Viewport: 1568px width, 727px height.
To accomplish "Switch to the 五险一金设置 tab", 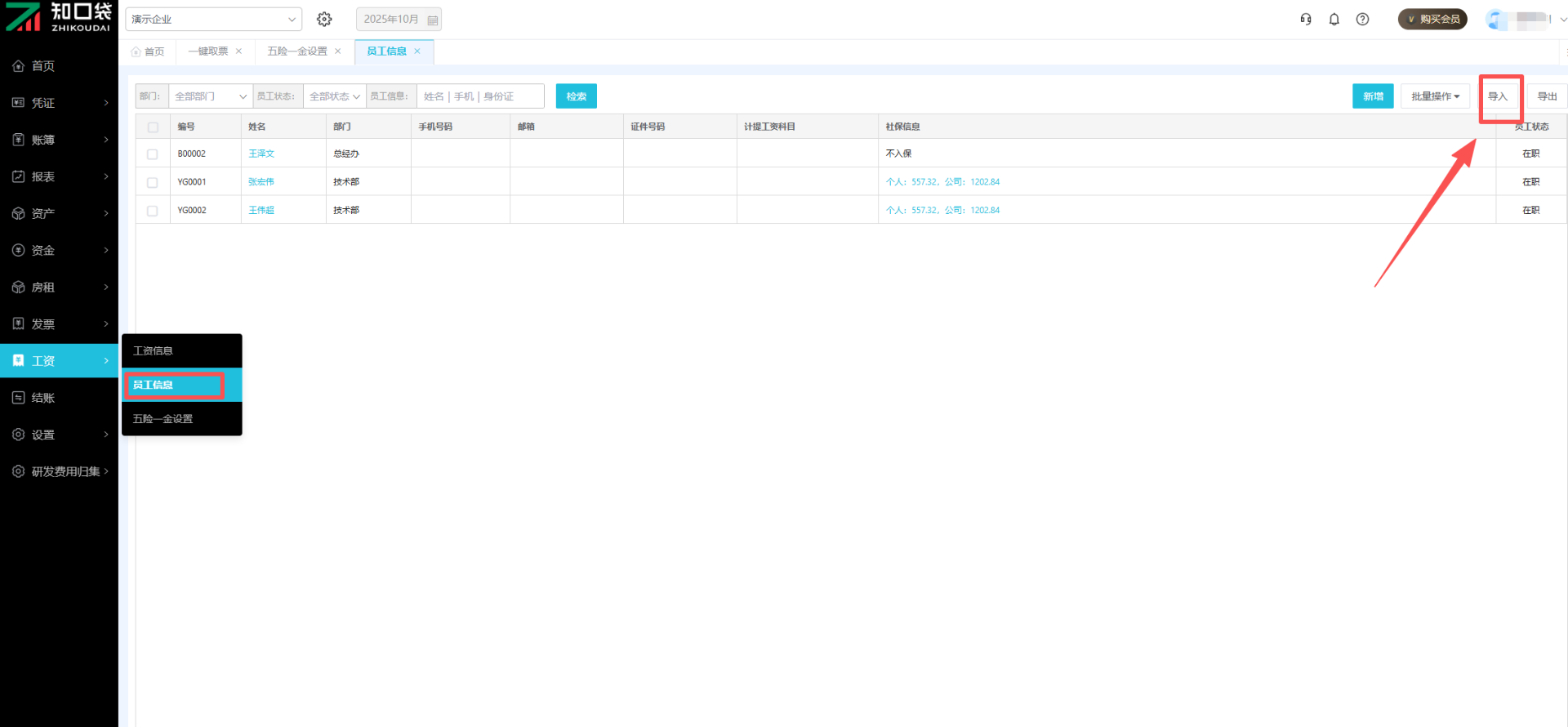I will click(296, 51).
